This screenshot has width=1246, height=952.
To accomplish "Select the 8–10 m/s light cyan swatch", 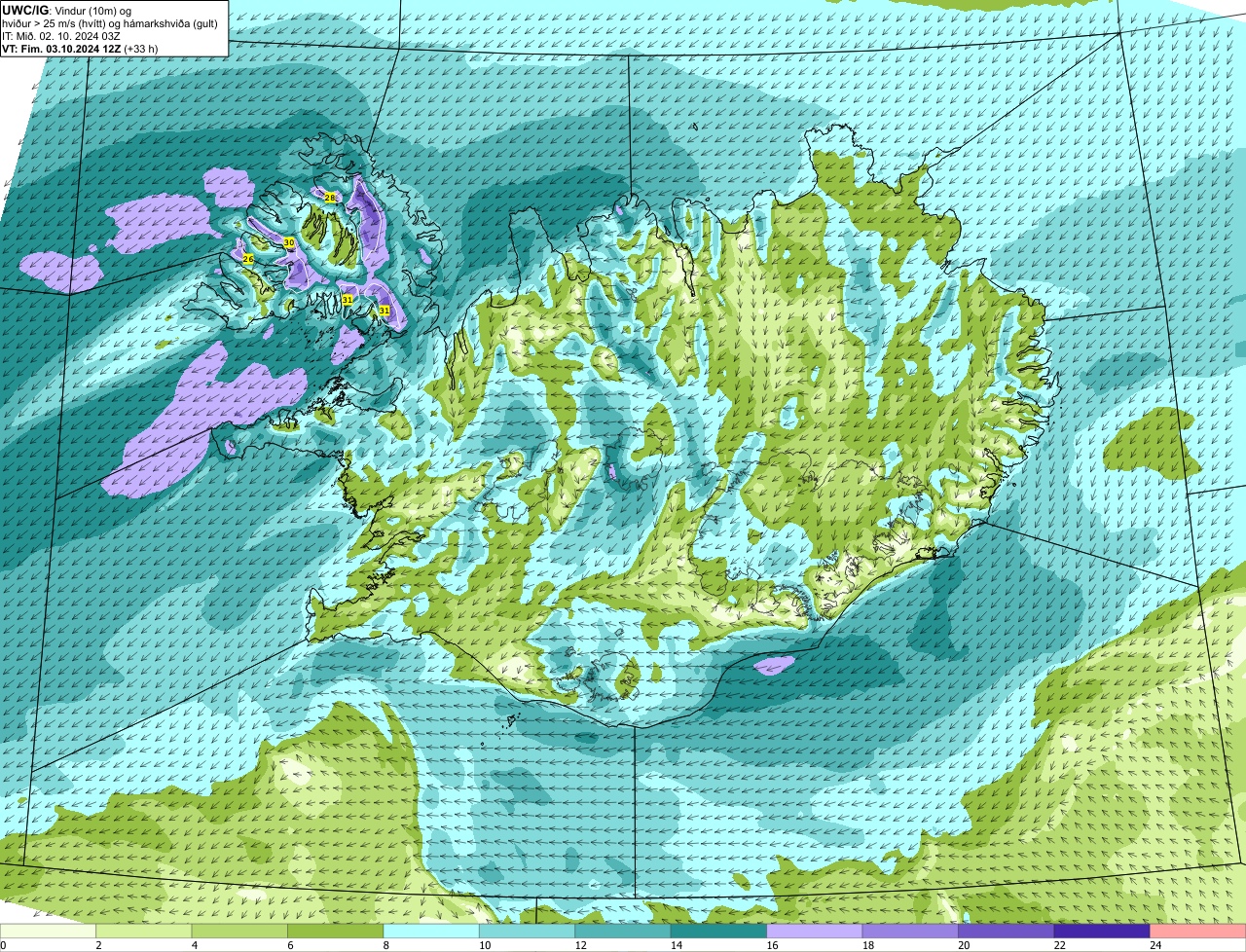I will 433,931.
